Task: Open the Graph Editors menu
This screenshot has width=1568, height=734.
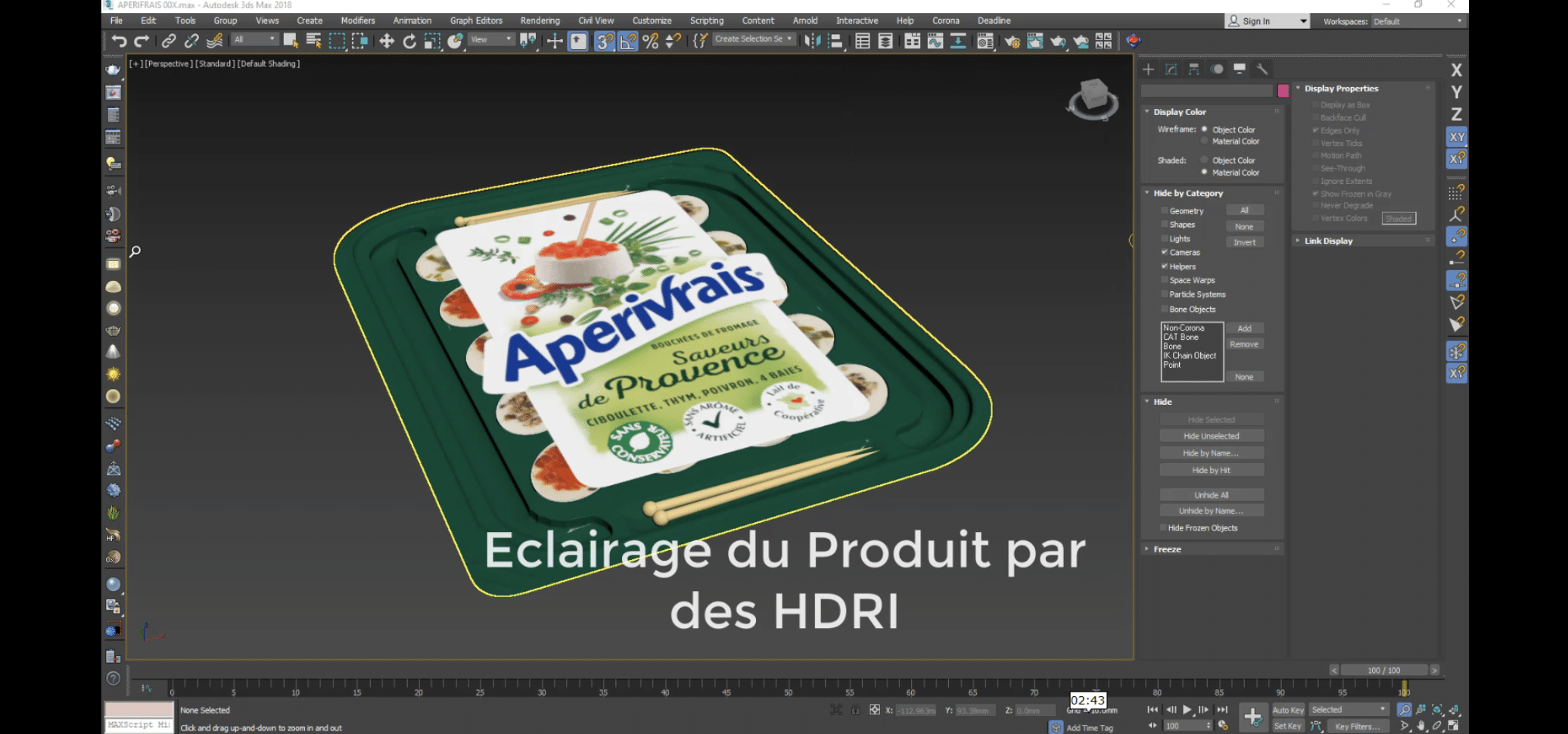Action: point(476,20)
